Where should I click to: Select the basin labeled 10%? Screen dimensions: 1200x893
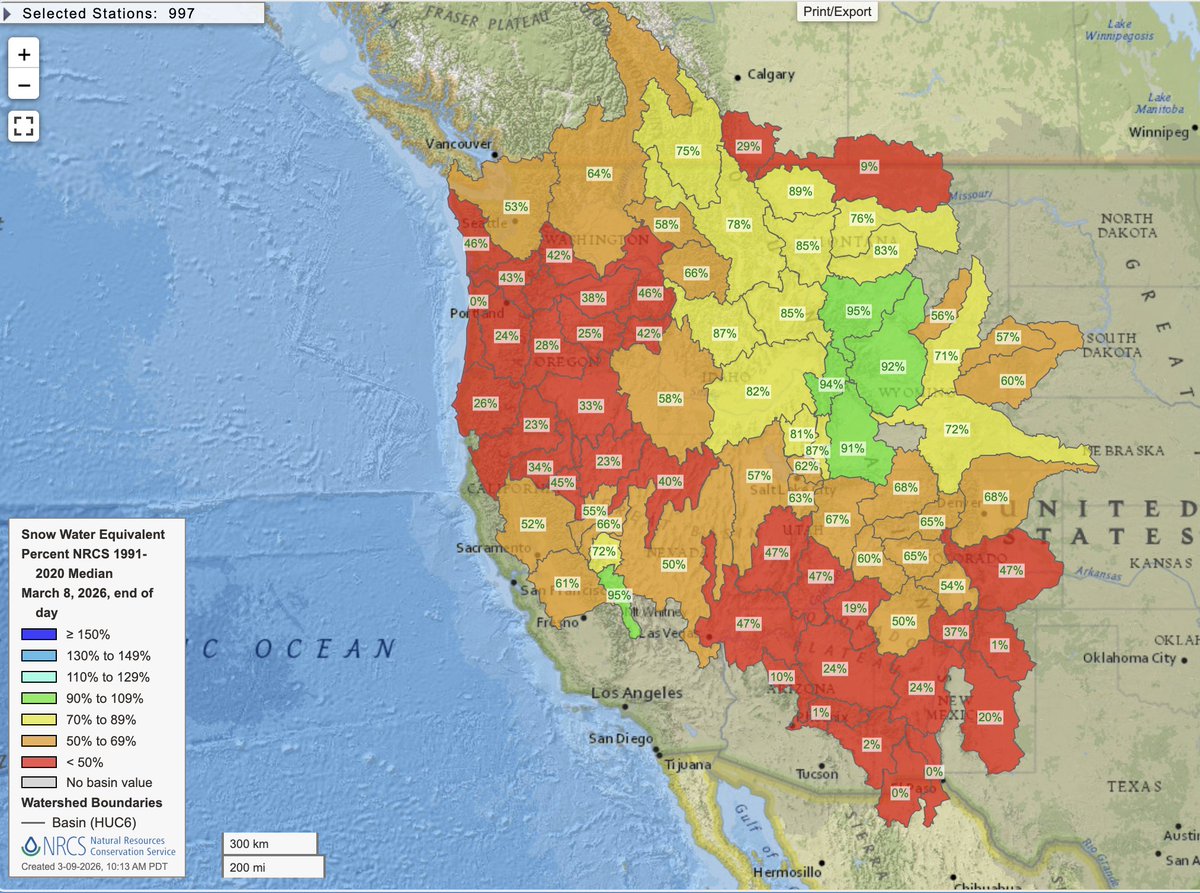point(782,677)
